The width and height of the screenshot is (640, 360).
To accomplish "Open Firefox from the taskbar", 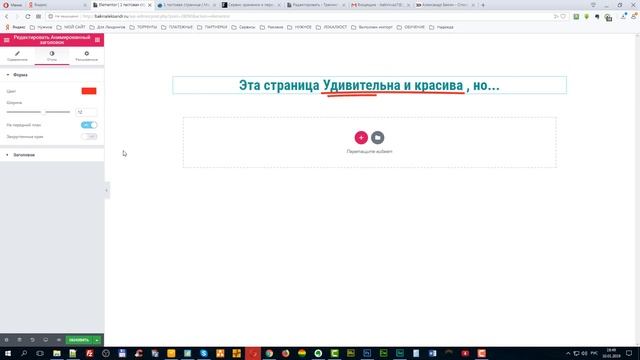I will coord(285,353).
